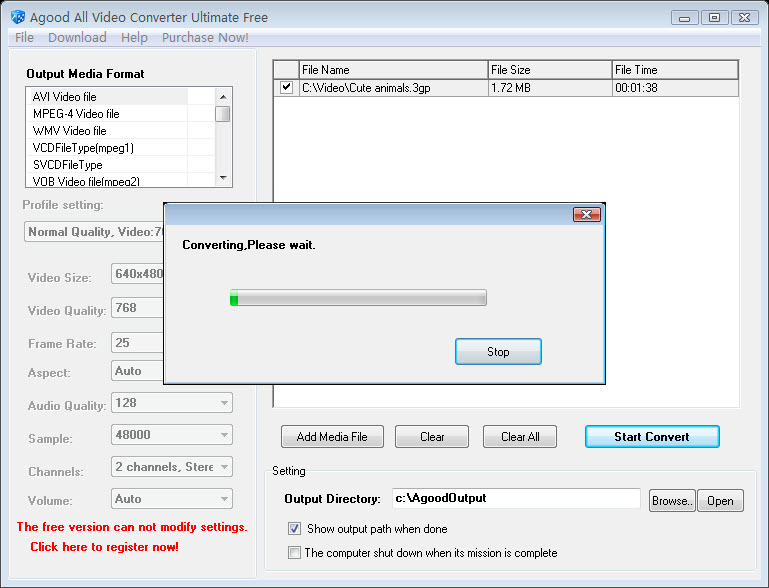Open the File menu
The image size is (769, 588).
(x=24, y=38)
